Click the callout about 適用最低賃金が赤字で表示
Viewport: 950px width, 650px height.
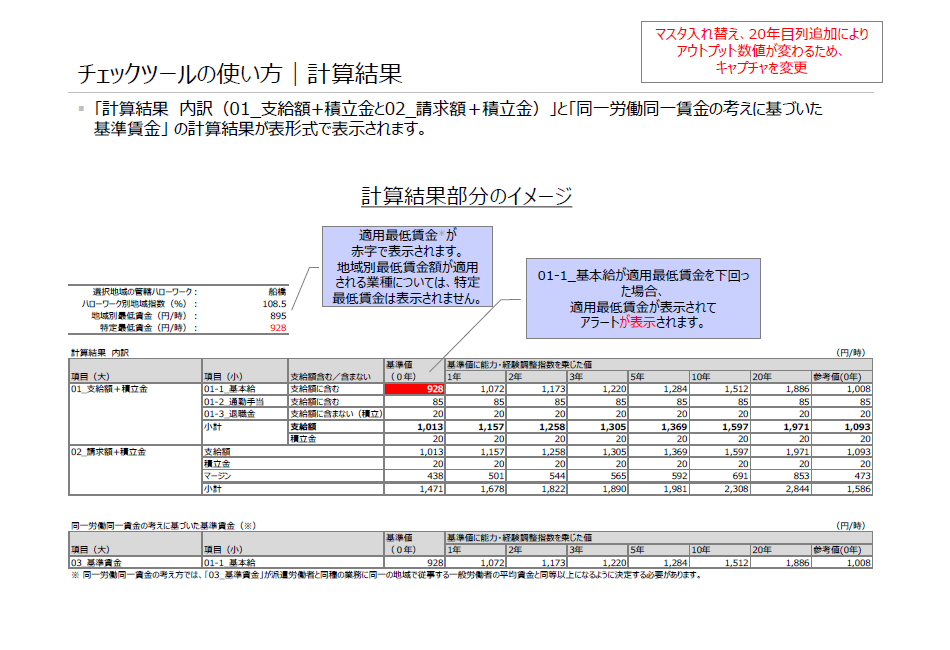(x=407, y=267)
